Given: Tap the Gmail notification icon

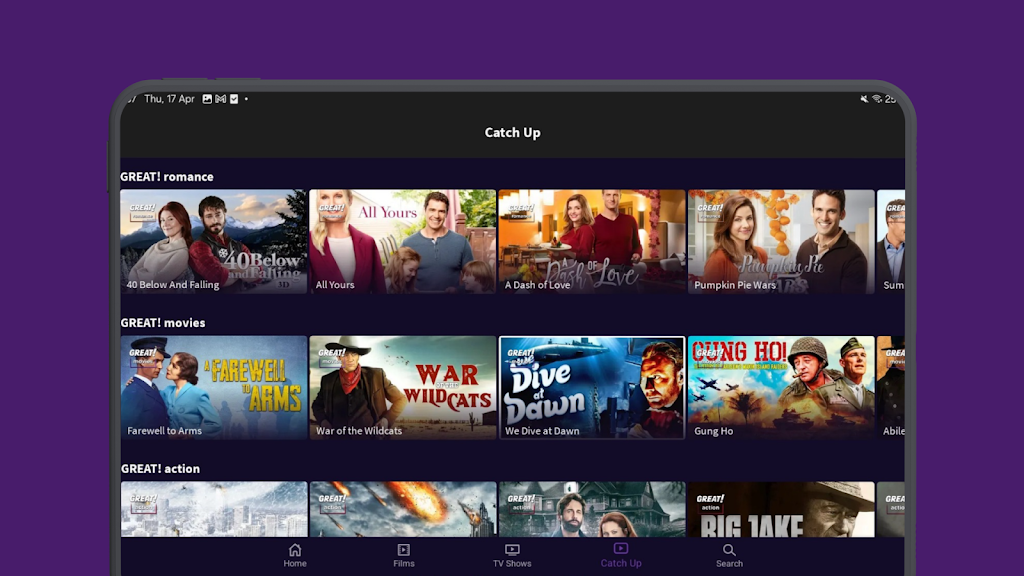Looking at the screenshot, I should point(220,99).
